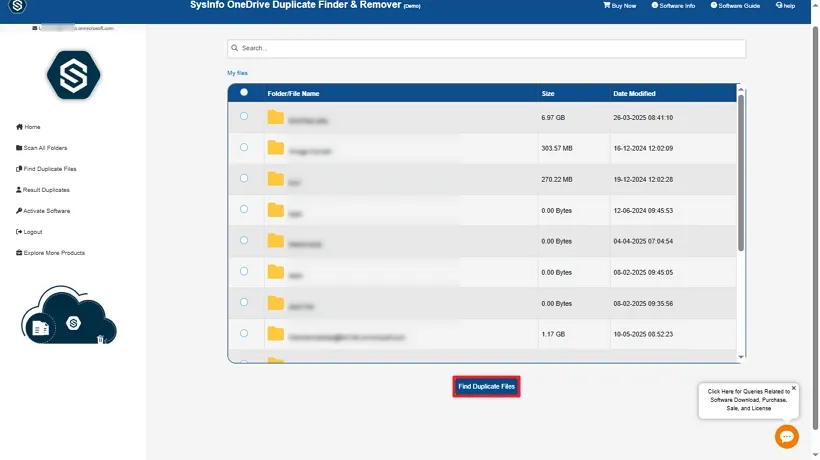This screenshot has height=460, width=820.
Task: Click the large hexagon SysInfo logo in sidebar
Action: [x=73, y=74]
